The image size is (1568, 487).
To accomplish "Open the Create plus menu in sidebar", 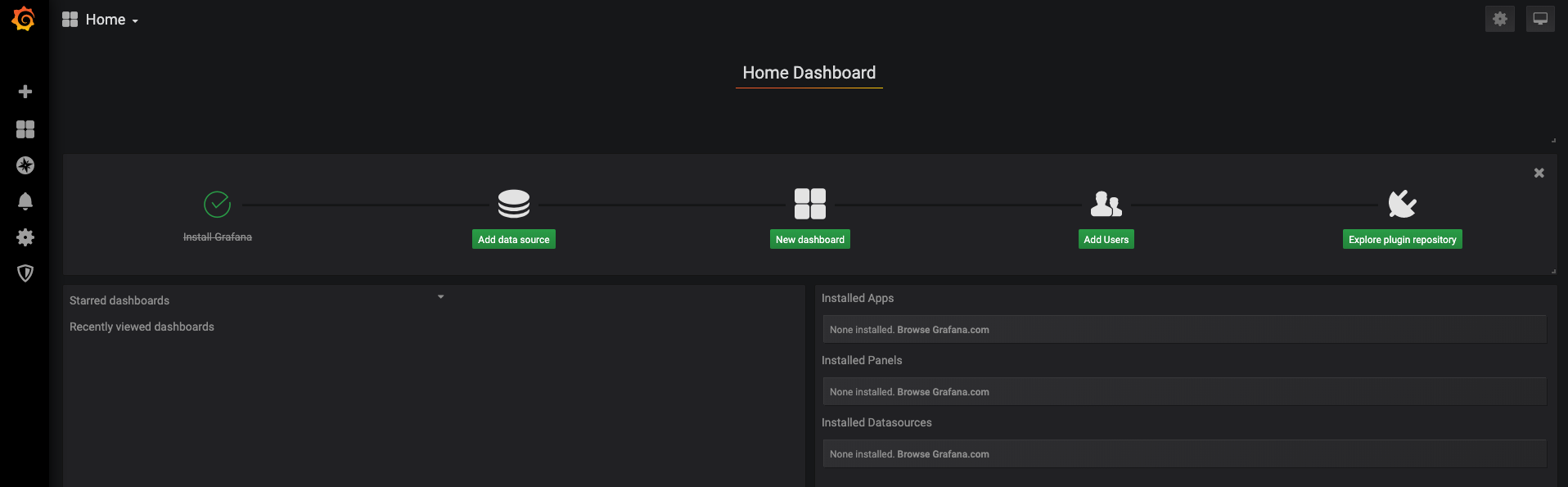I will tap(25, 92).
